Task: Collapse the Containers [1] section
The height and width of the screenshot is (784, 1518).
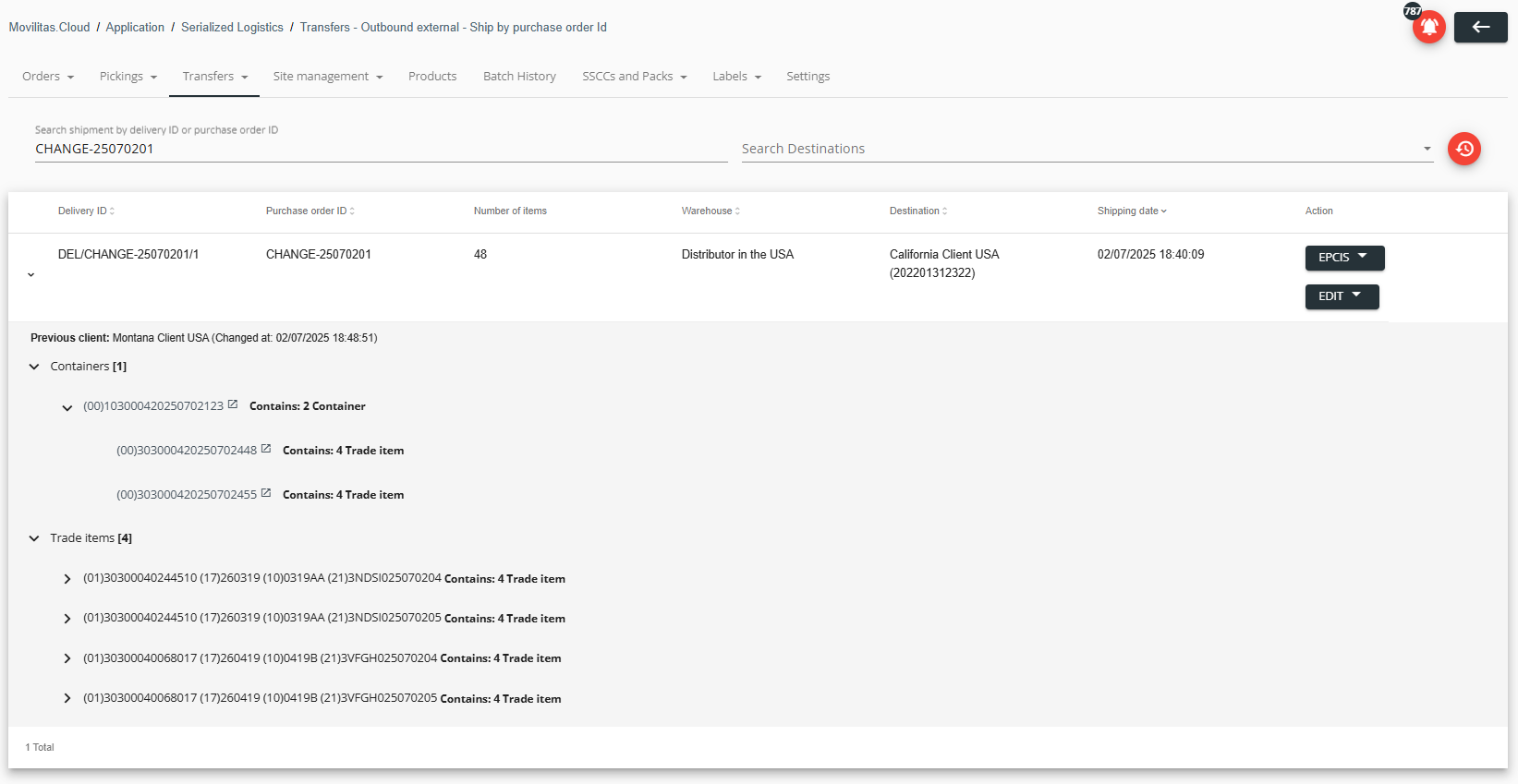Action: coord(34,367)
